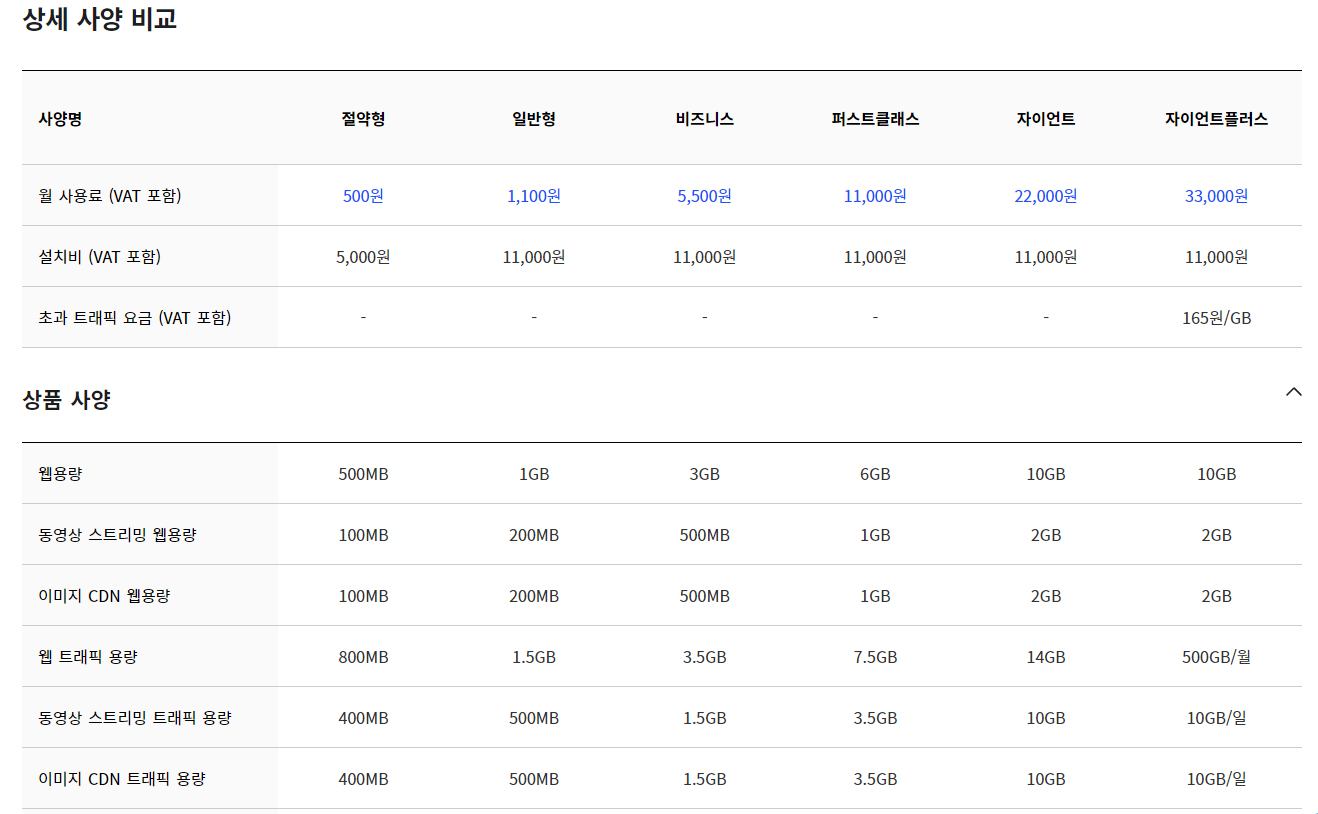Screen dimensions: 1318x814
Task: Click the 5,000원 setup fee value
Action: point(363,257)
